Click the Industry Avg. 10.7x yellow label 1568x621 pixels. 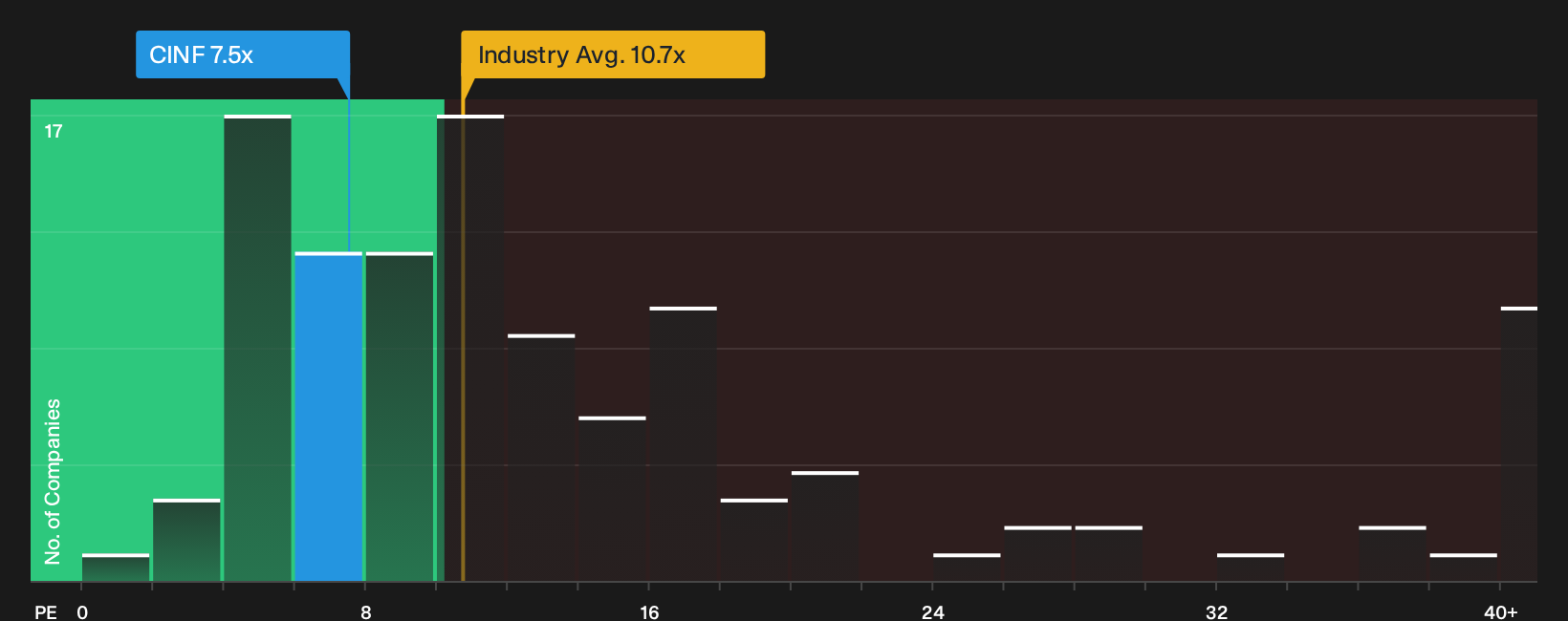tap(613, 54)
